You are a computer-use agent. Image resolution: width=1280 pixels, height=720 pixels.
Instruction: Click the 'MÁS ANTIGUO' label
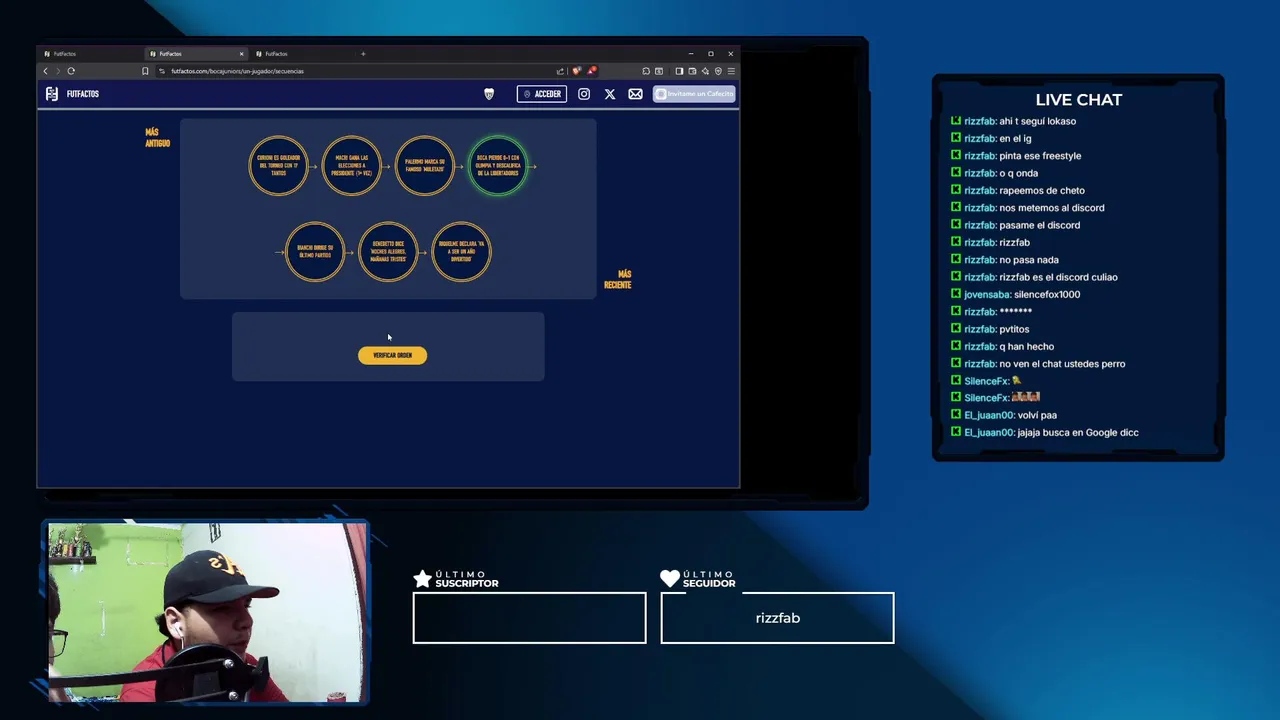[157, 138]
